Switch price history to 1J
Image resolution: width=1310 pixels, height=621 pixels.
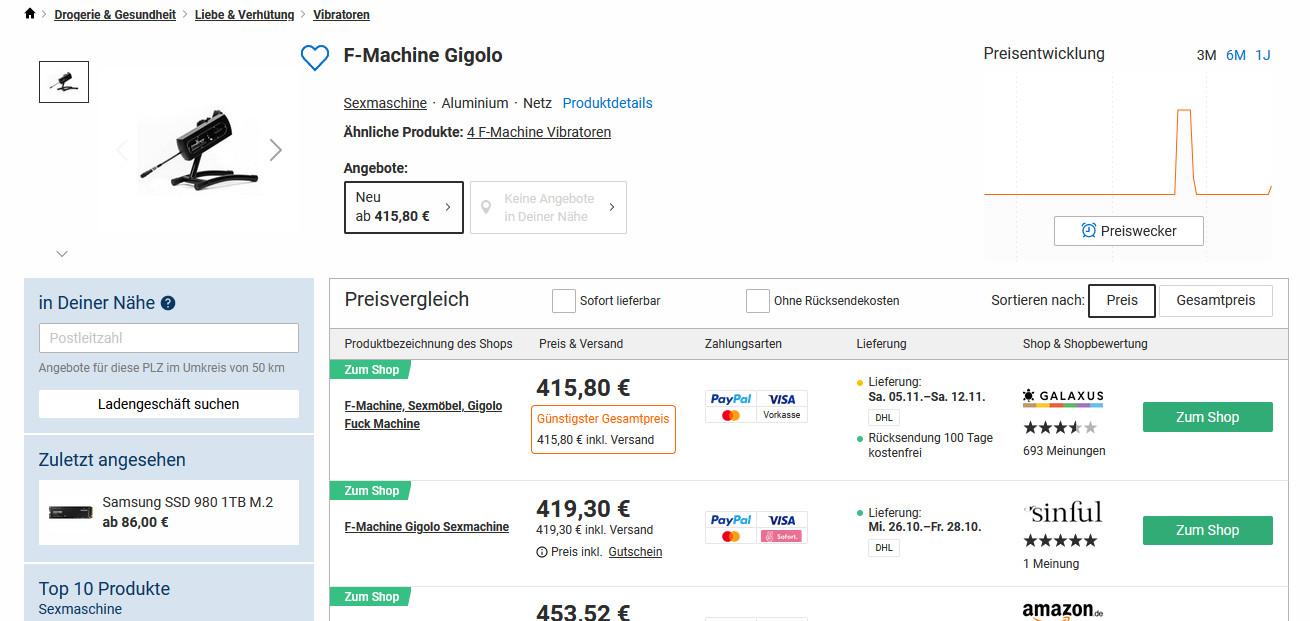coord(1263,55)
